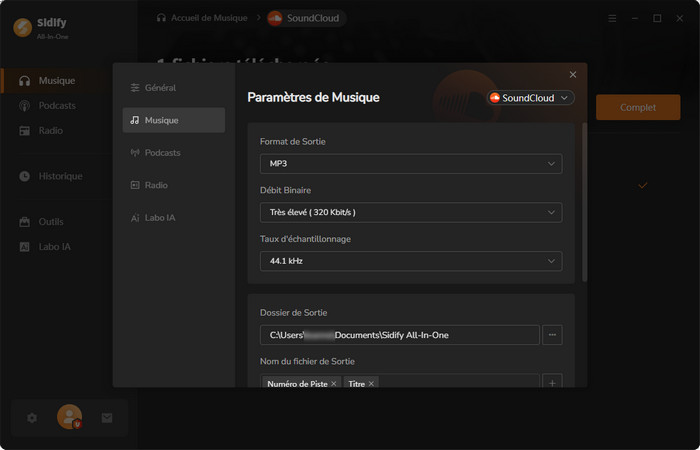Click the Dossier de Sortie path field
Image resolution: width=700 pixels, height=450 pixels.
coord(400,335)
